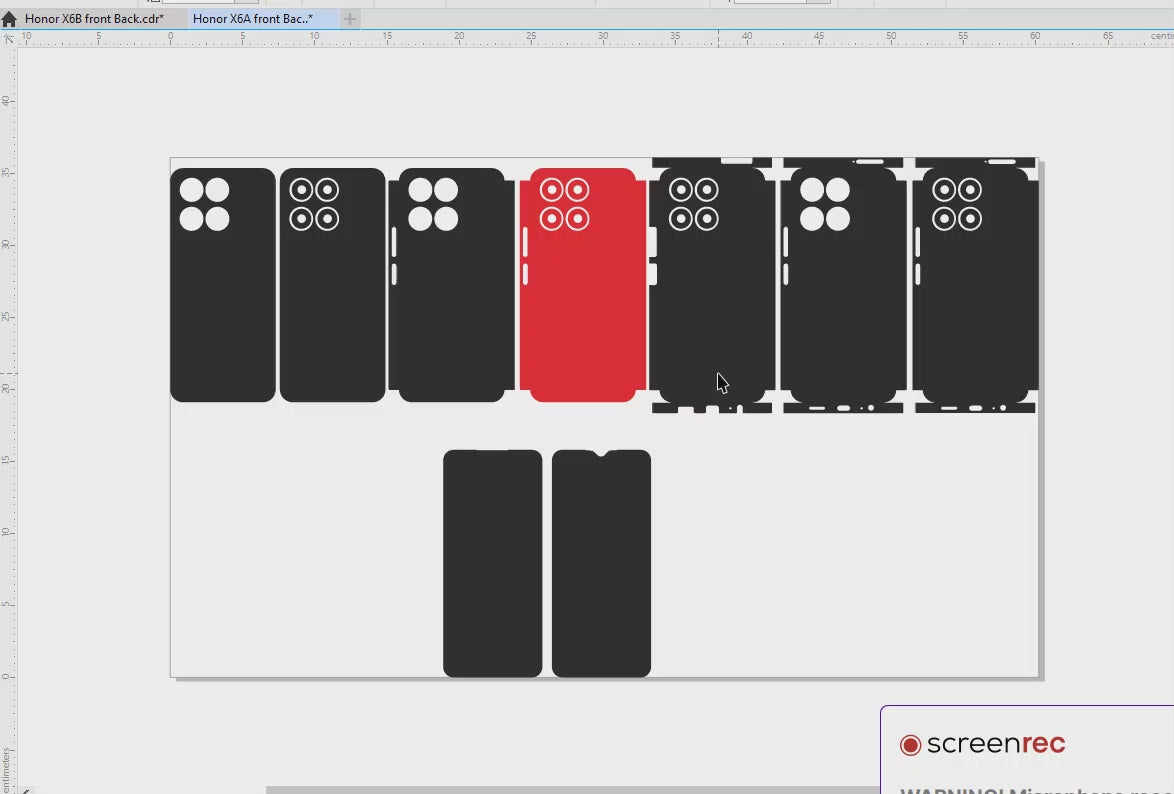Screen dimensions: 1174x794
Task: Click the screenrec record logo icon
Action: 910,745
